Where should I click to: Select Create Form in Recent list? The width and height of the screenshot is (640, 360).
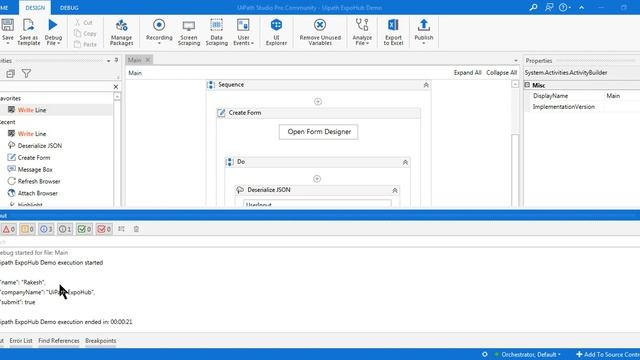[x=34, y=157]
